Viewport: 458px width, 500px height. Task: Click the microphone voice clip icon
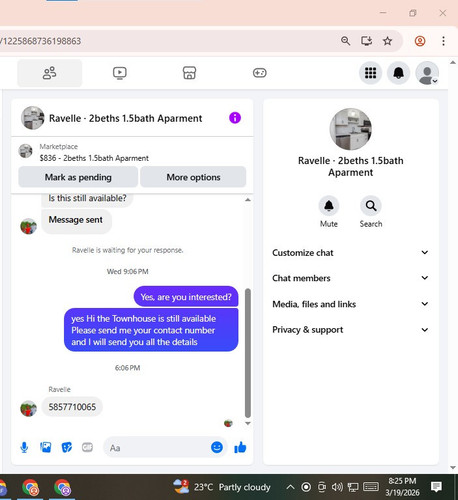click(x=24, y=447)
